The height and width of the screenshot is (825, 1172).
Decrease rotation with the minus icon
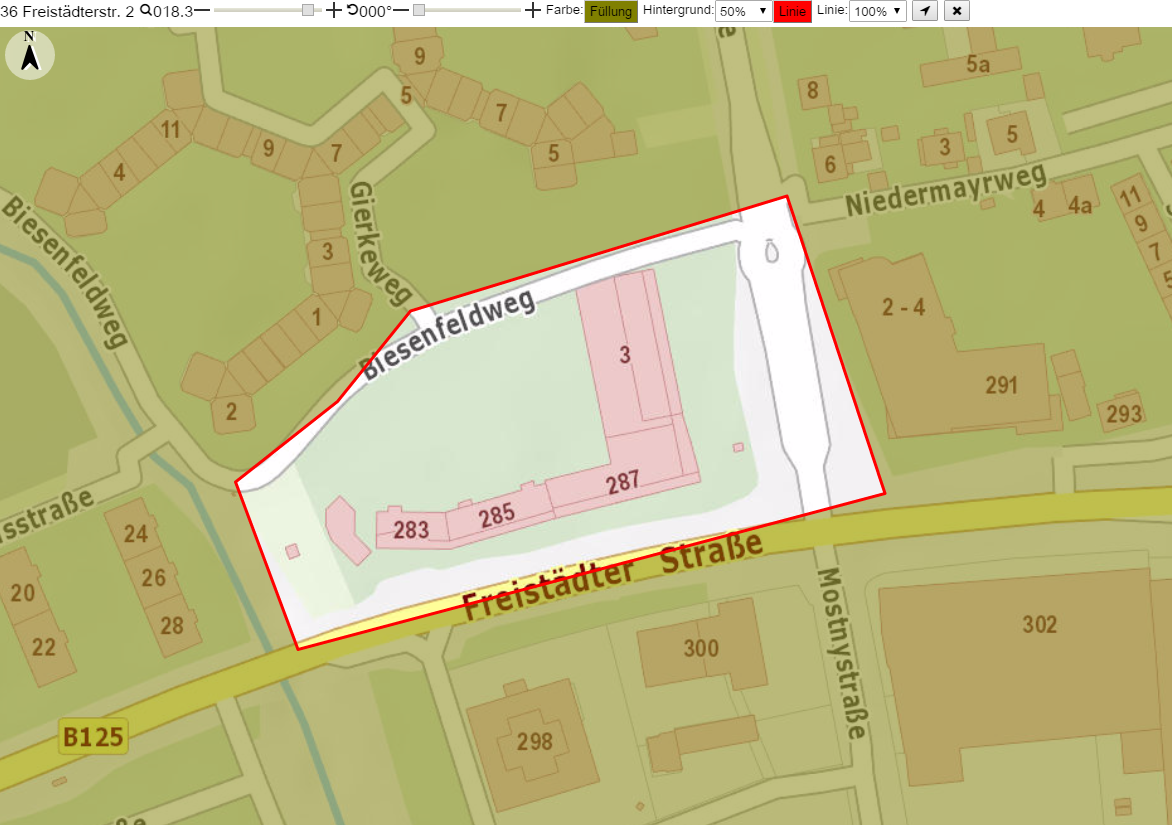pos(401,10)
